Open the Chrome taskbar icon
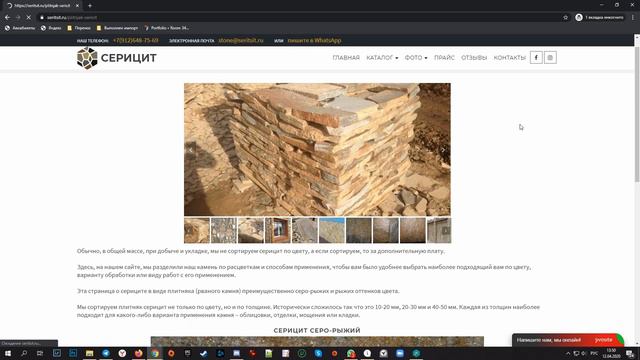The width and height of the screenshot is (640, 360). coord(155,353)
